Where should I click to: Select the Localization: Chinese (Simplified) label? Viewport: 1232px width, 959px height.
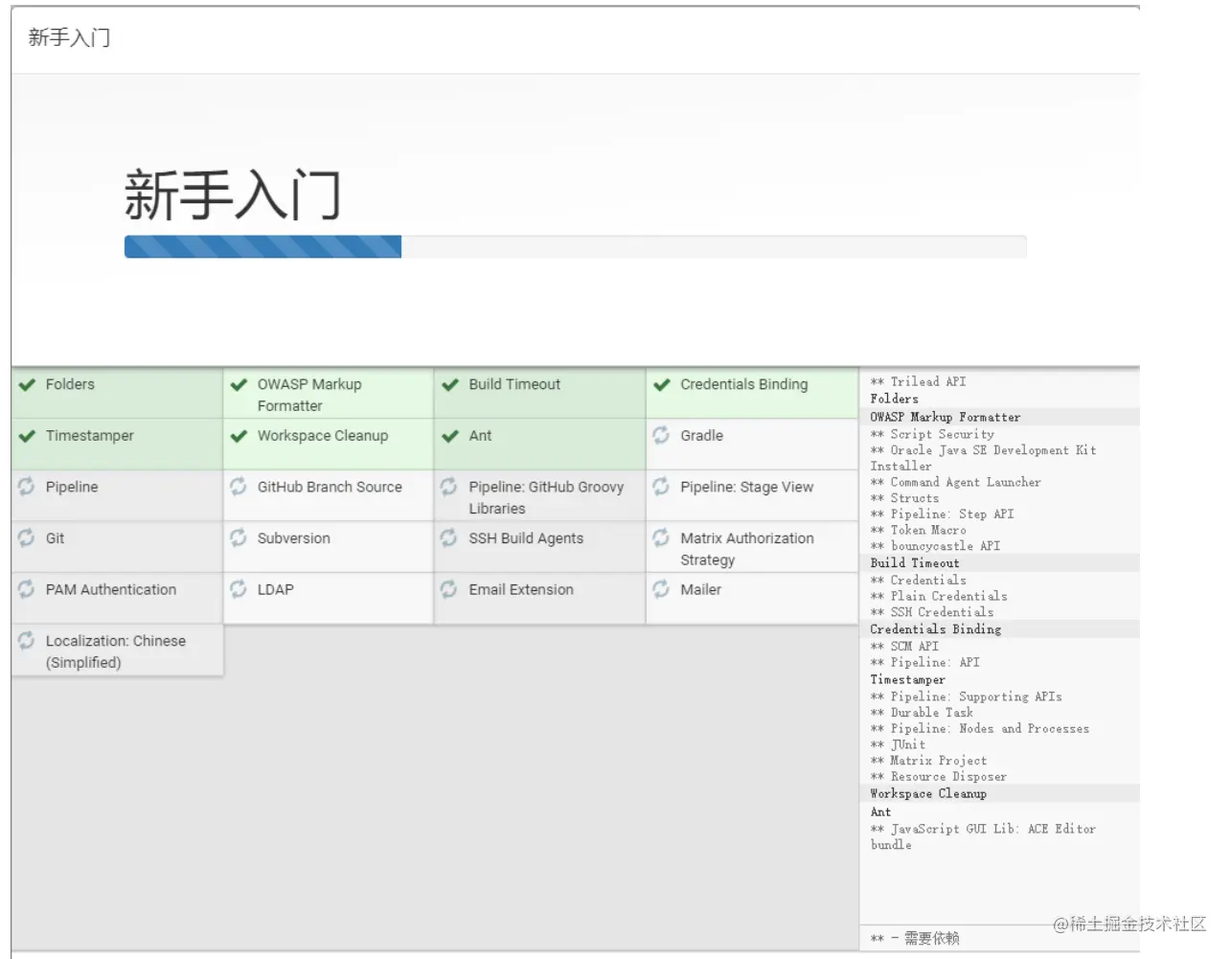coord(116,651)
